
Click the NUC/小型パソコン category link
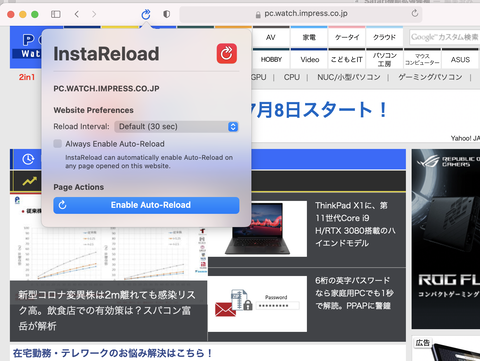[x=349, y=77]
